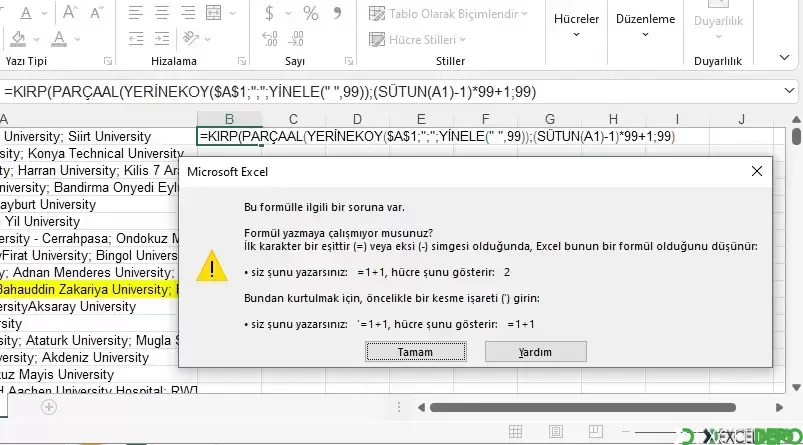The width and height of the screenshot is (803, 445).
Task: Align text right icon
Action: pos(188,13)
